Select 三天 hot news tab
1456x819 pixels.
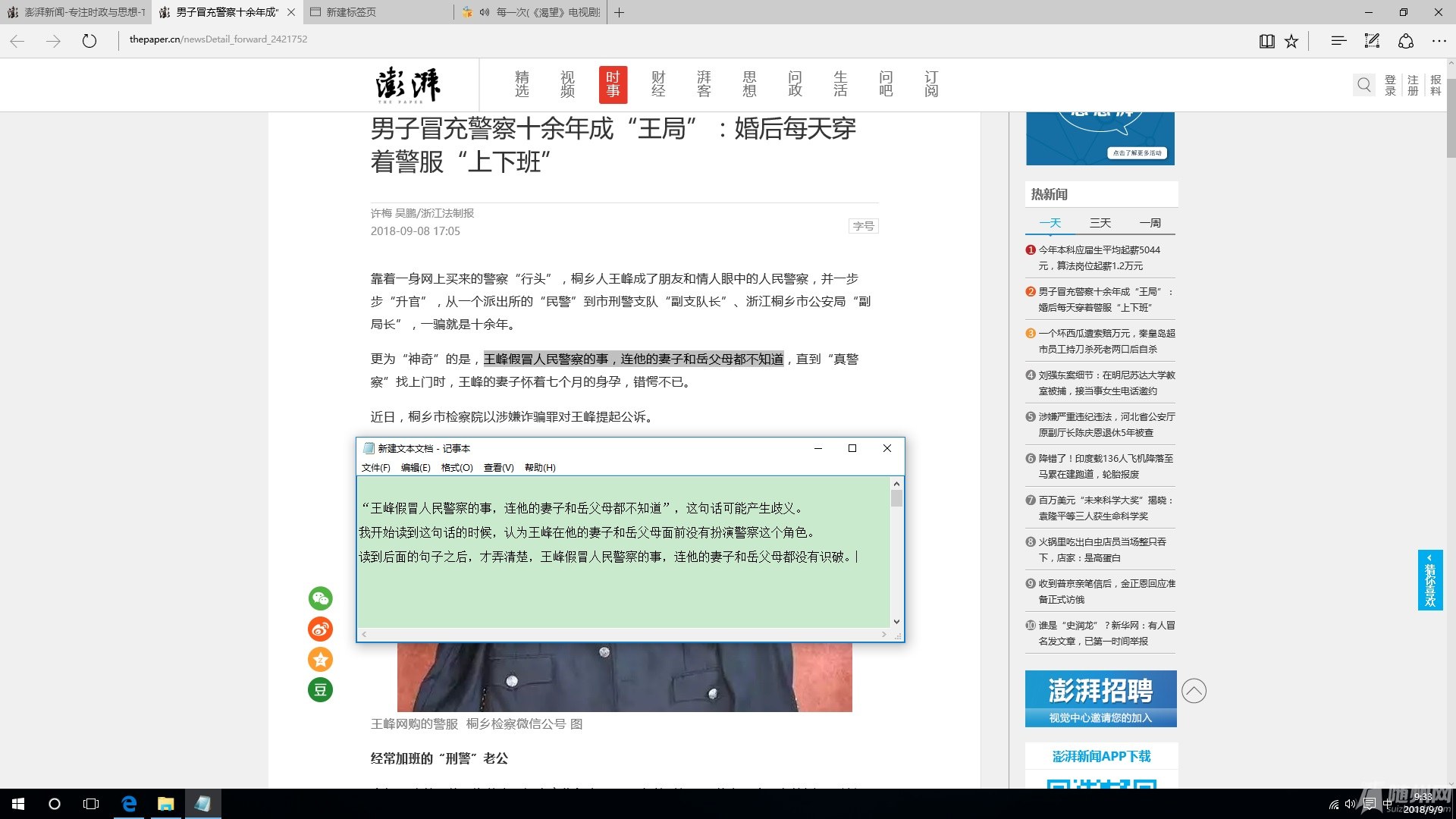(1100, 223)
